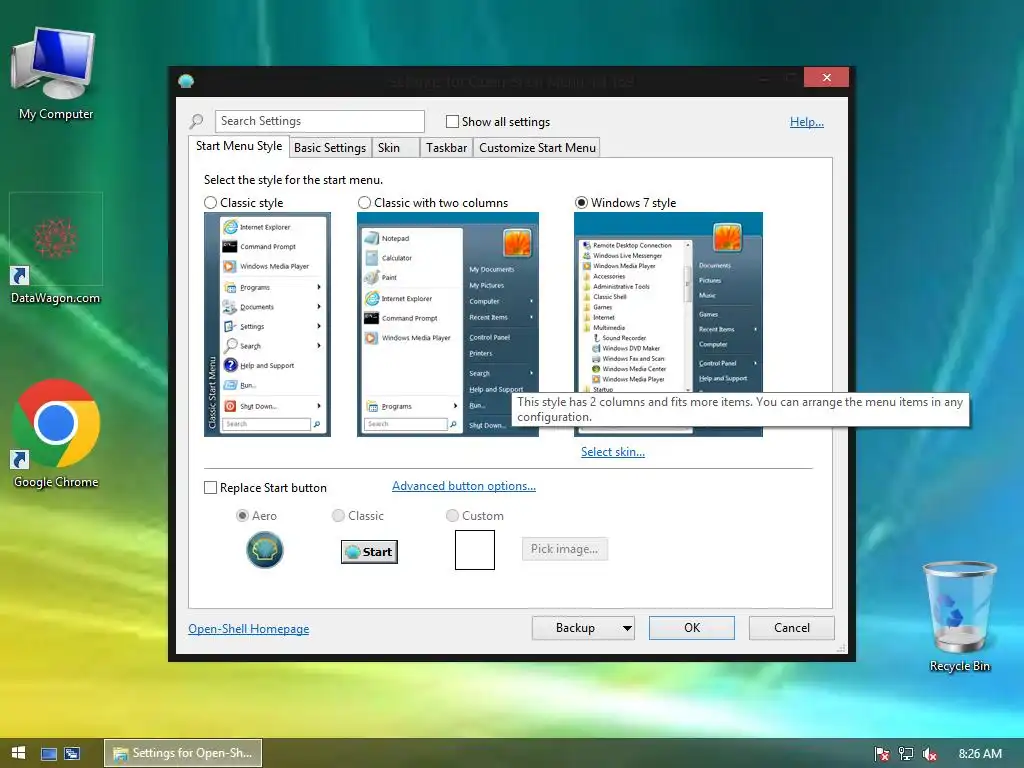Viewport: 1024px width, 768px height.
Task: Click the Pick image... button
Action: [x=564, y=549]
